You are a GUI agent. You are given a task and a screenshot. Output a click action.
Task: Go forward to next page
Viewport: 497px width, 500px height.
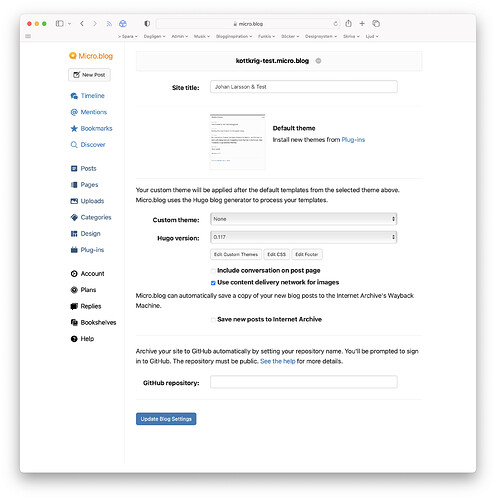95,24
